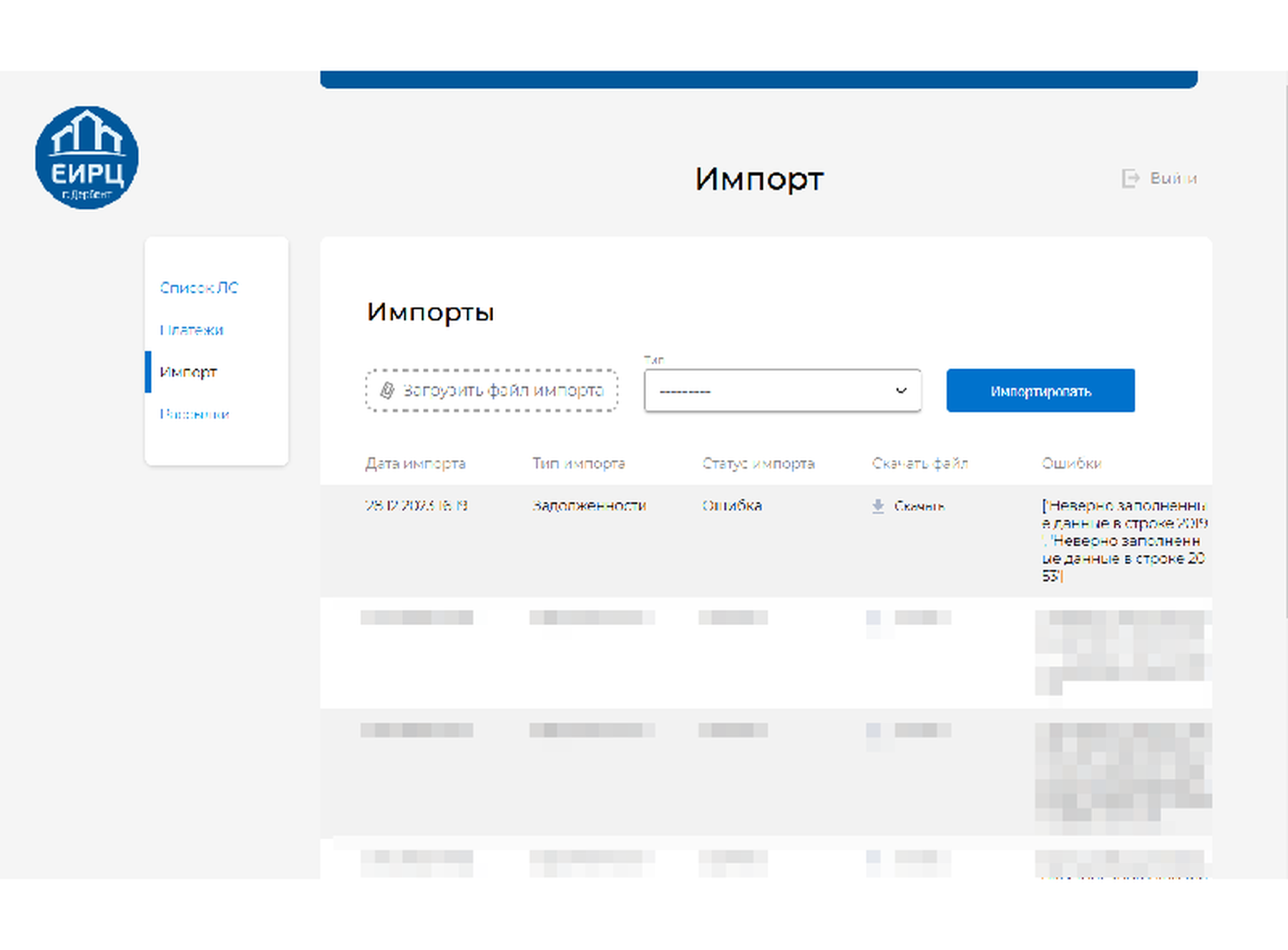Screen dimensions: 1288x950
Task: Click Скачать link in Задолженности row
Action: 919,506
